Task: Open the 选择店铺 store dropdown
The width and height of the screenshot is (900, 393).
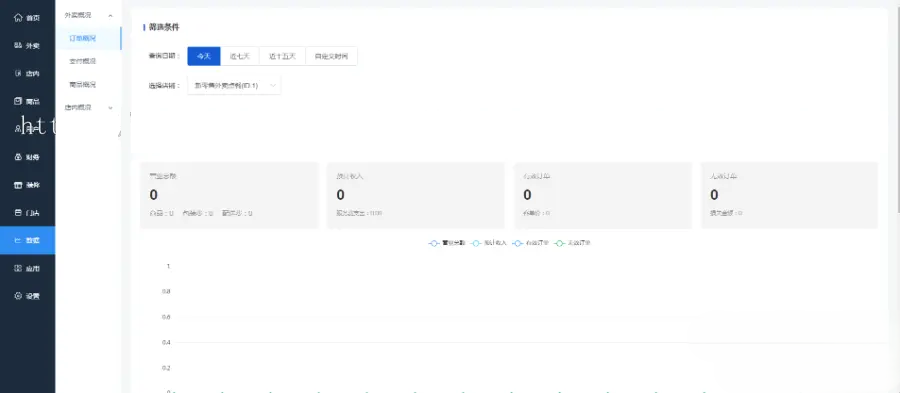Action: (234, 85)
